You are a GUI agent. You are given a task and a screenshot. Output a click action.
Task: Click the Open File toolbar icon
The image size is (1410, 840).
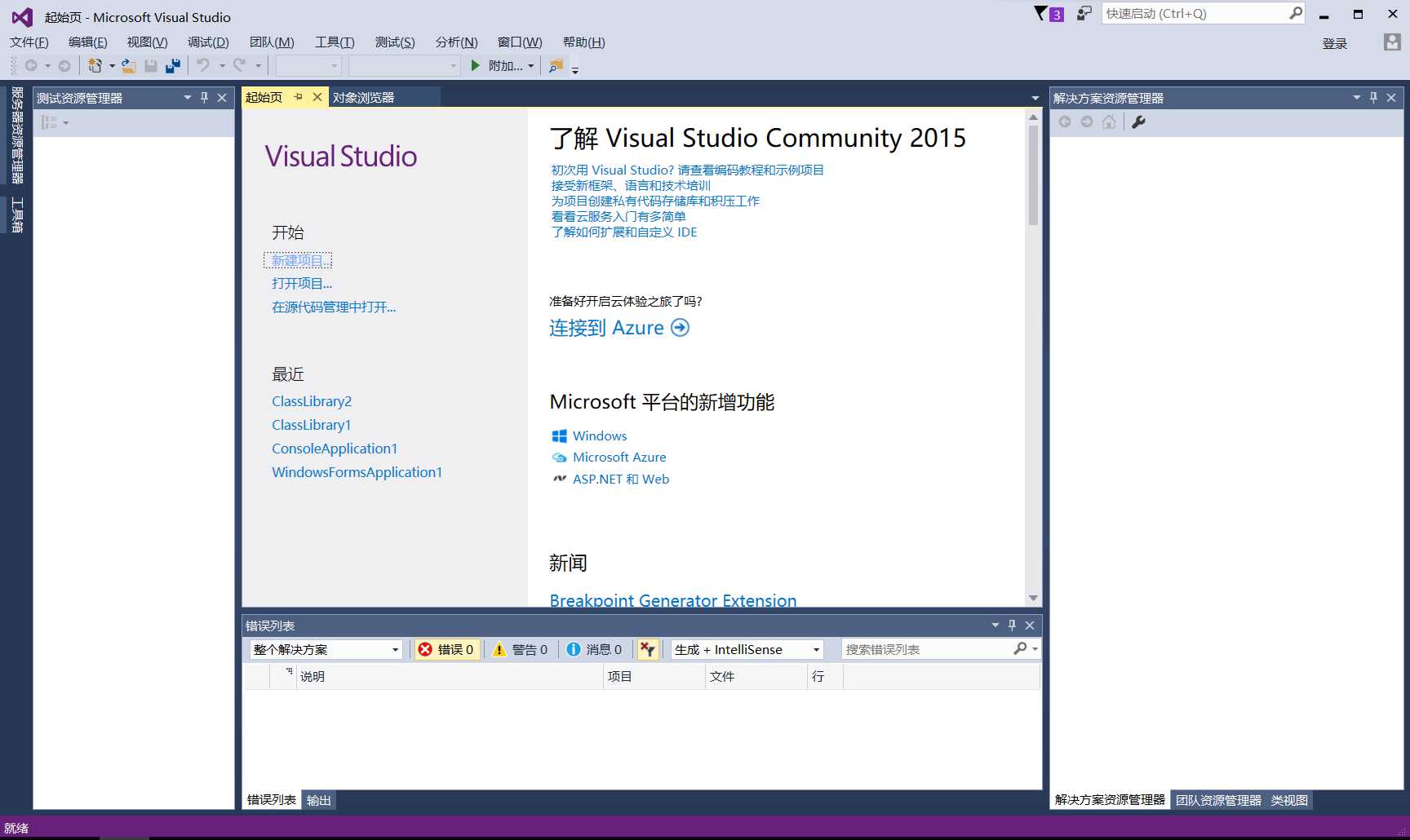point(129,65)
